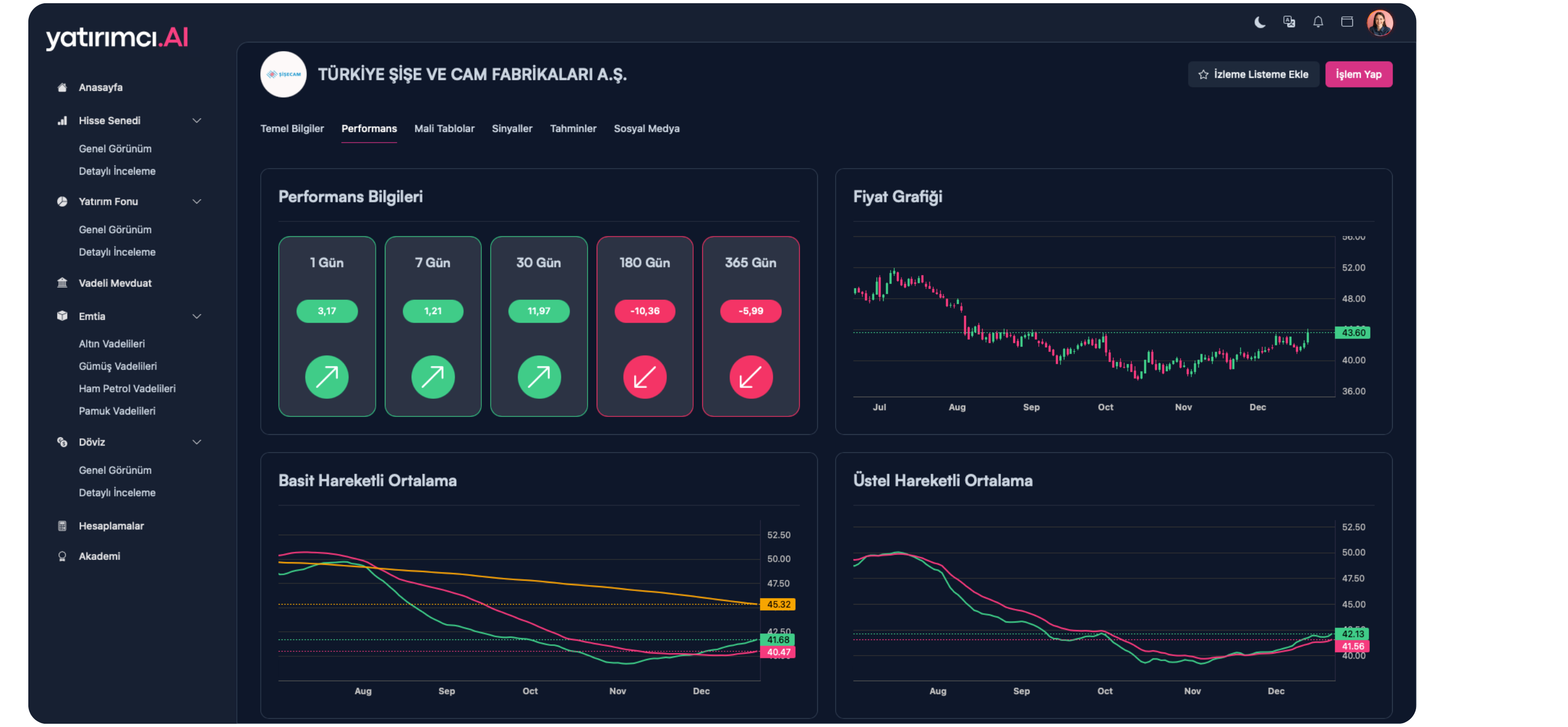Go to the Tahminler tab
Viewport: 1568px width, 727px height.
point(573,128)
